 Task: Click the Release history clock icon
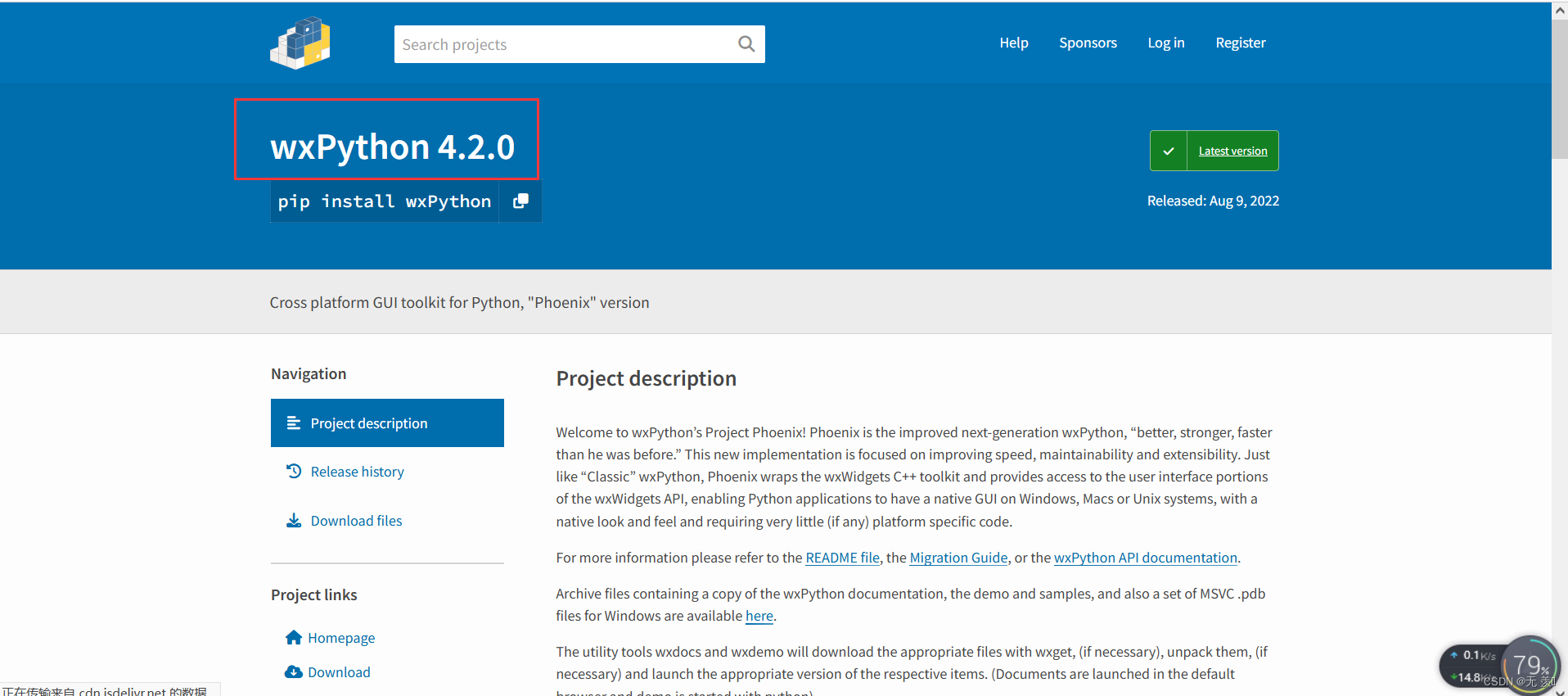(x=294, y=471)
